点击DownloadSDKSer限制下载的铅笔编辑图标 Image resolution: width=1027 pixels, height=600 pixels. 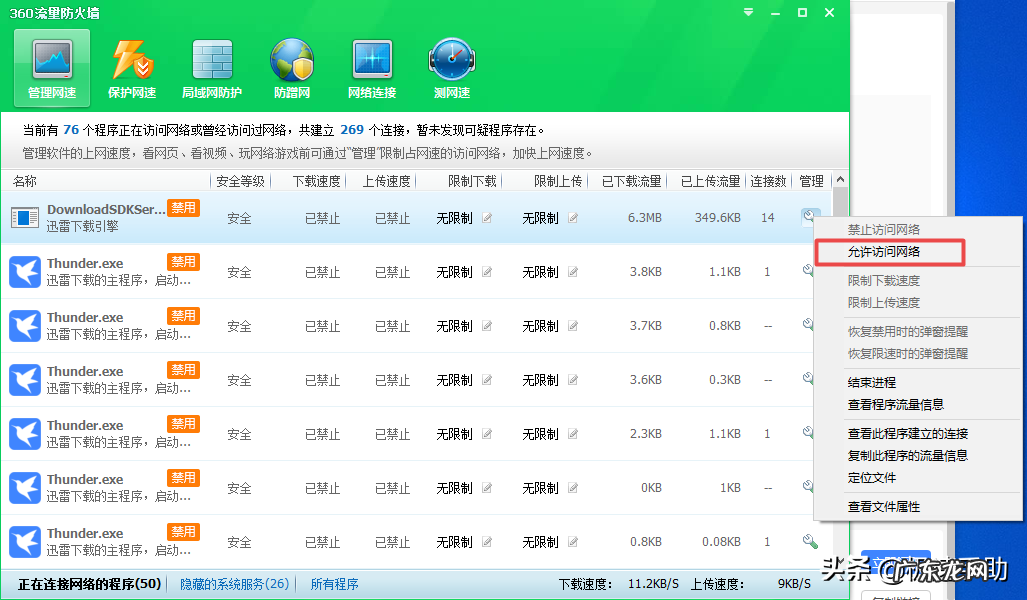click(x=488, y=218)
